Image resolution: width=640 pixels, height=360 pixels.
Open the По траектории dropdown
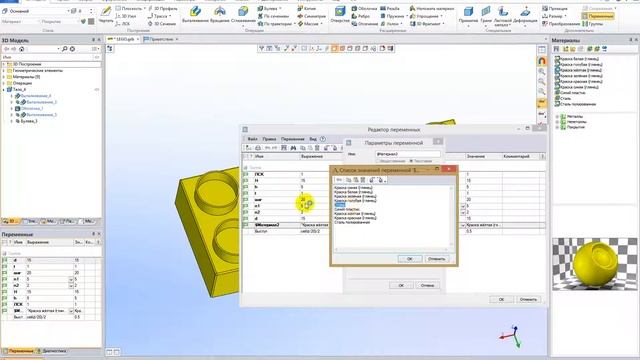coord(295,24)
